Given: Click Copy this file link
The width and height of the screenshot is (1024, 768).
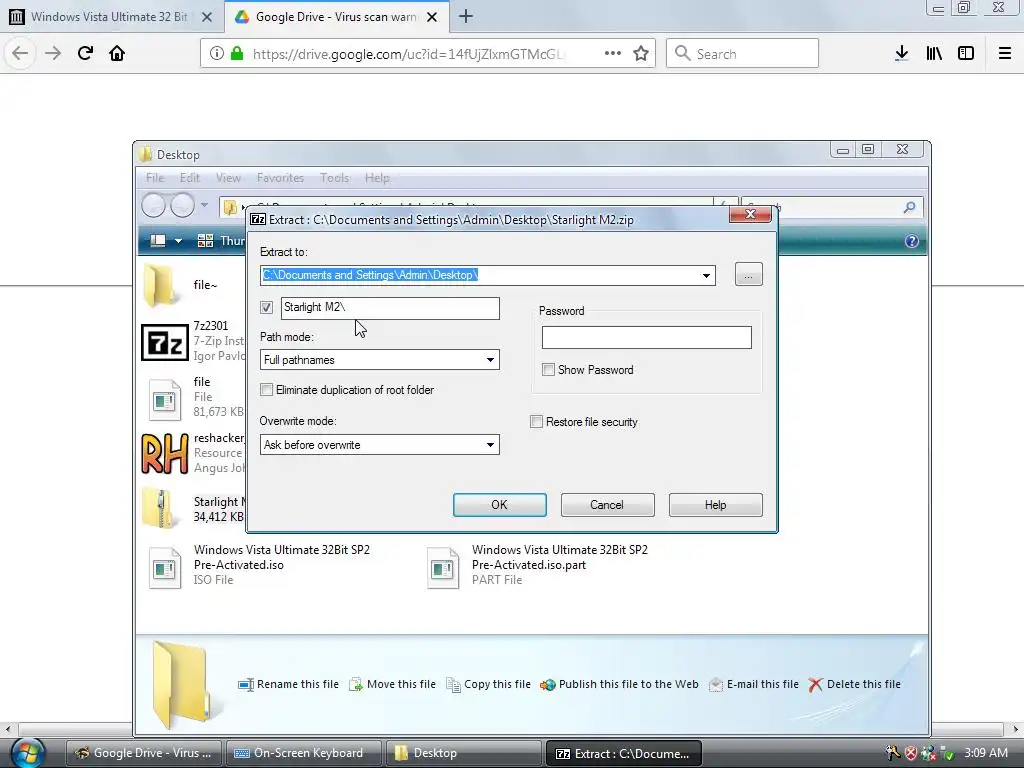Looking at the screenshot, I should coord(488,684).
